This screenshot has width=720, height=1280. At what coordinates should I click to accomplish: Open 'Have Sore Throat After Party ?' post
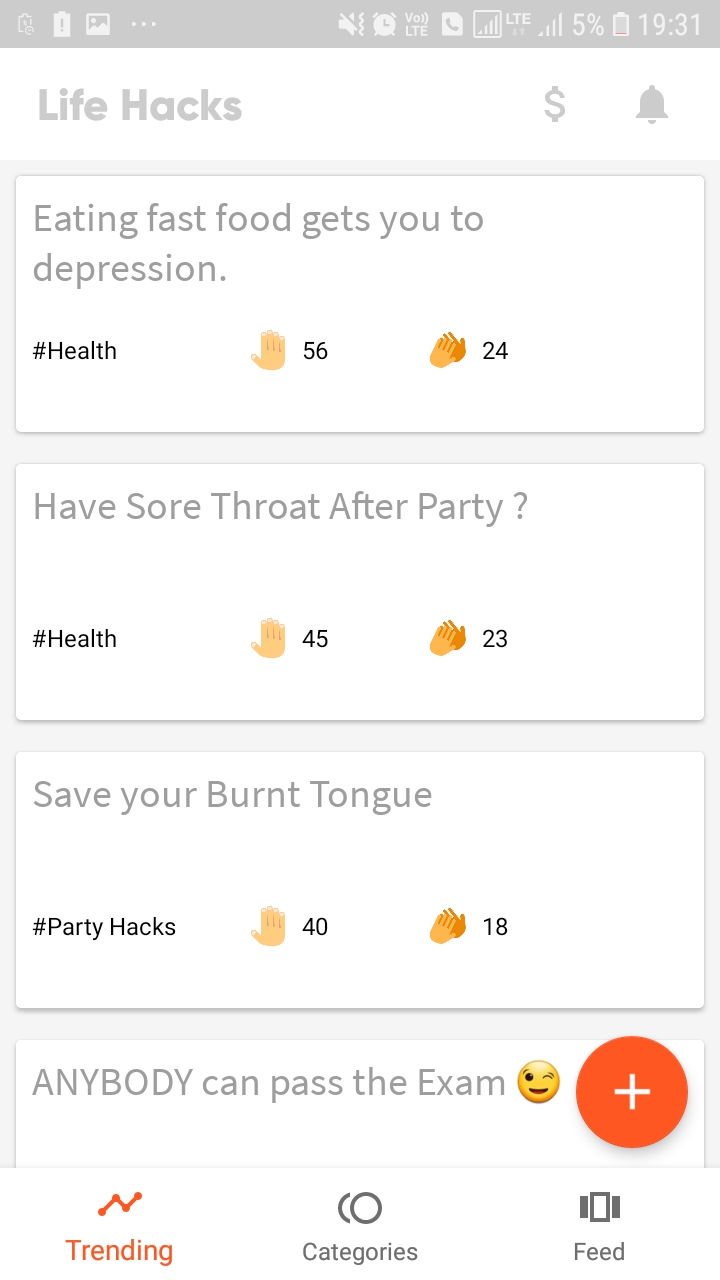280,507
